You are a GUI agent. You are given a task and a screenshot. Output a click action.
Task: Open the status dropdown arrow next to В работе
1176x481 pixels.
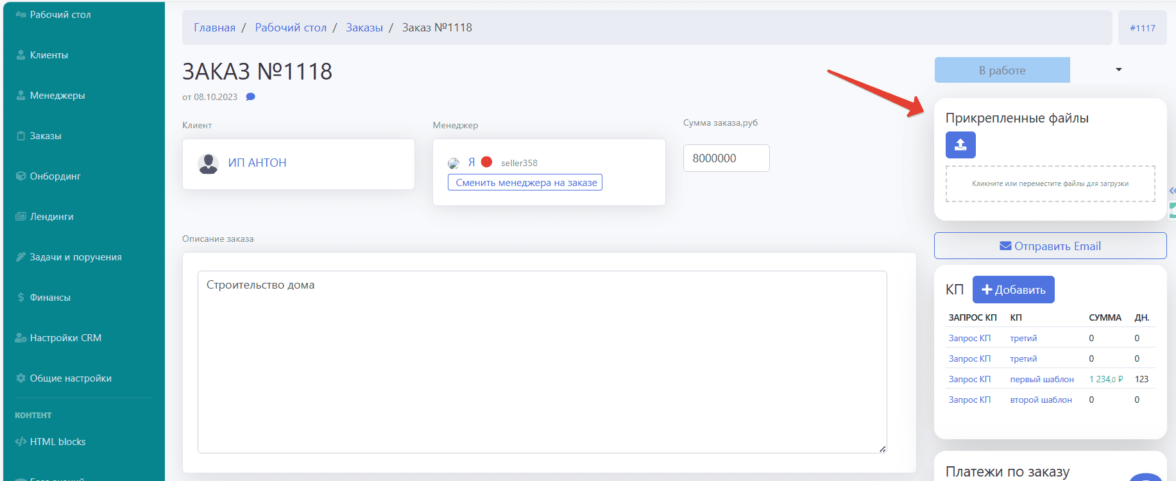(1118, 70)
